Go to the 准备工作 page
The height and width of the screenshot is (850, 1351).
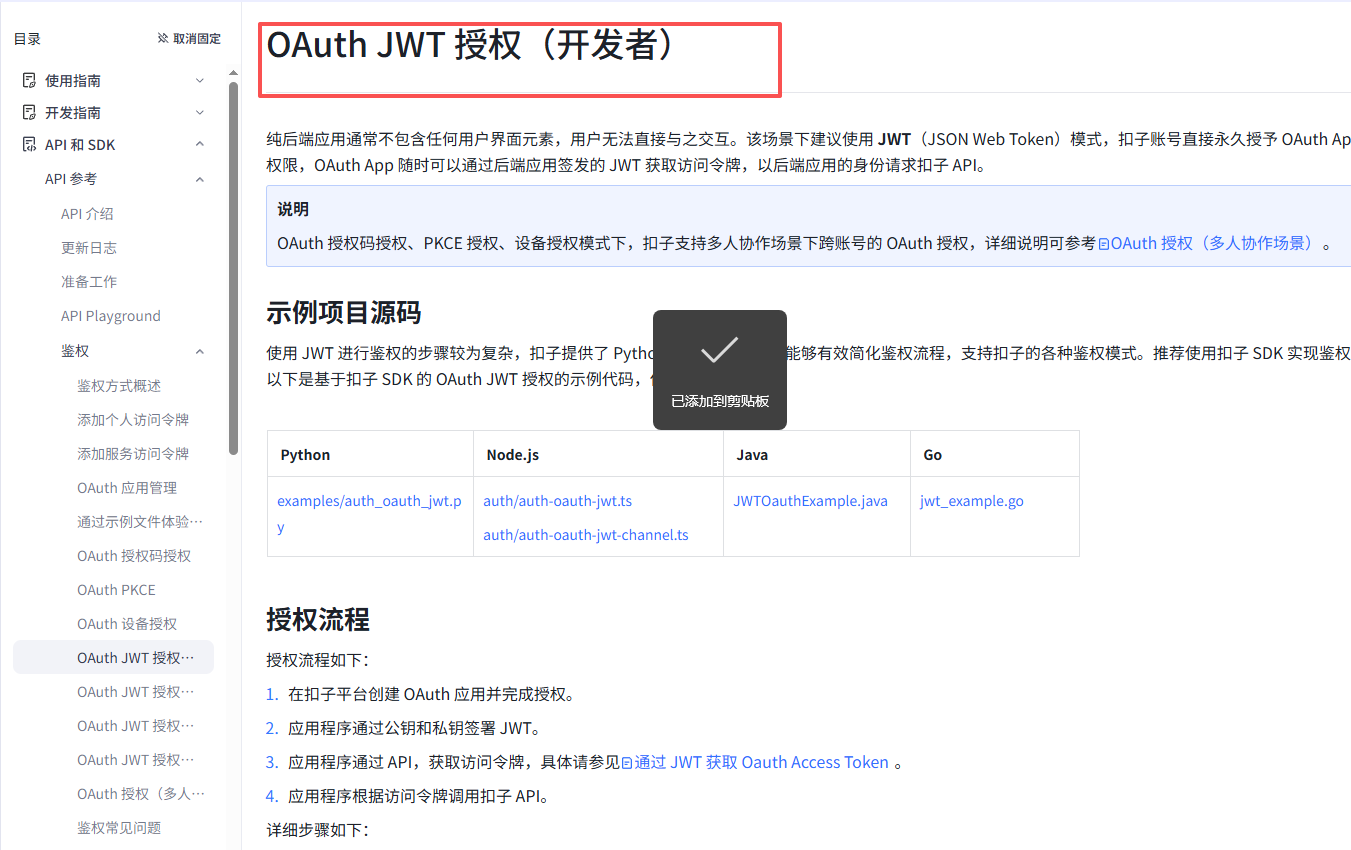coord(89,281)
